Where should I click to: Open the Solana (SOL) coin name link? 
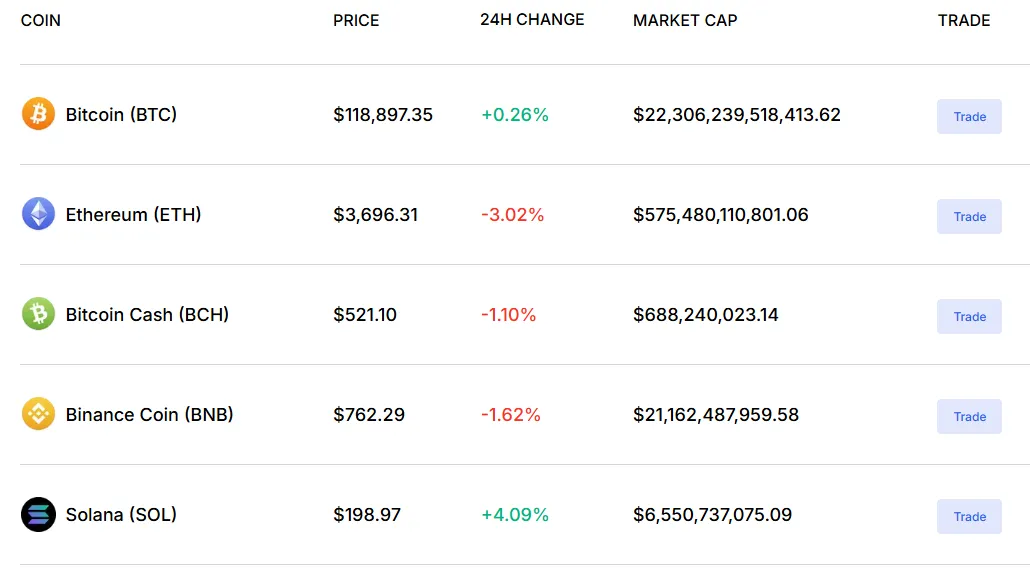122,515
